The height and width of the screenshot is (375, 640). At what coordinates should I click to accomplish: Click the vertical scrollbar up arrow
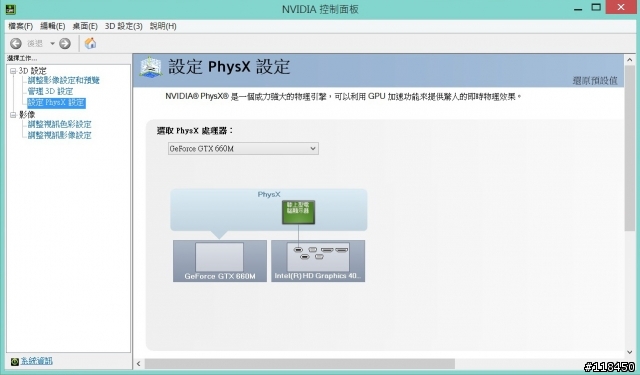(x=629, y=60)
